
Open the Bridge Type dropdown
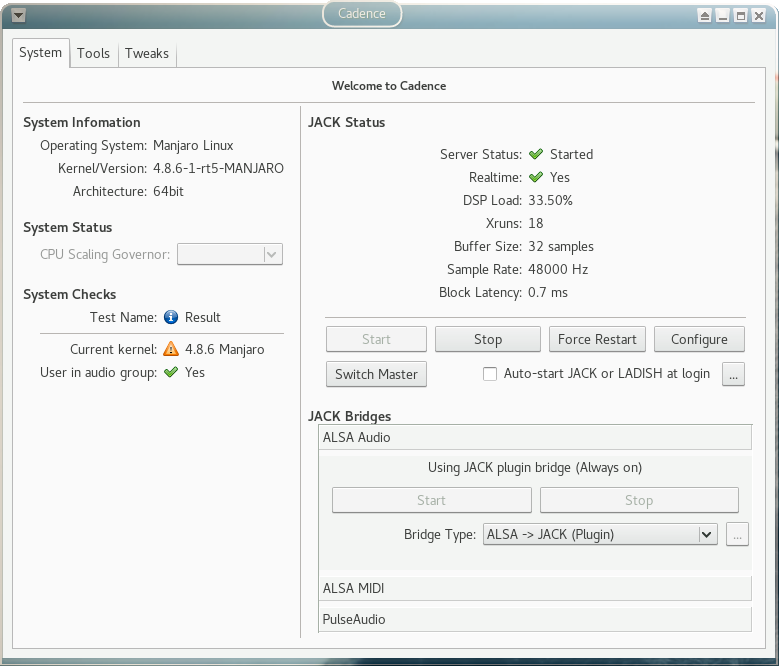point(600,534)
